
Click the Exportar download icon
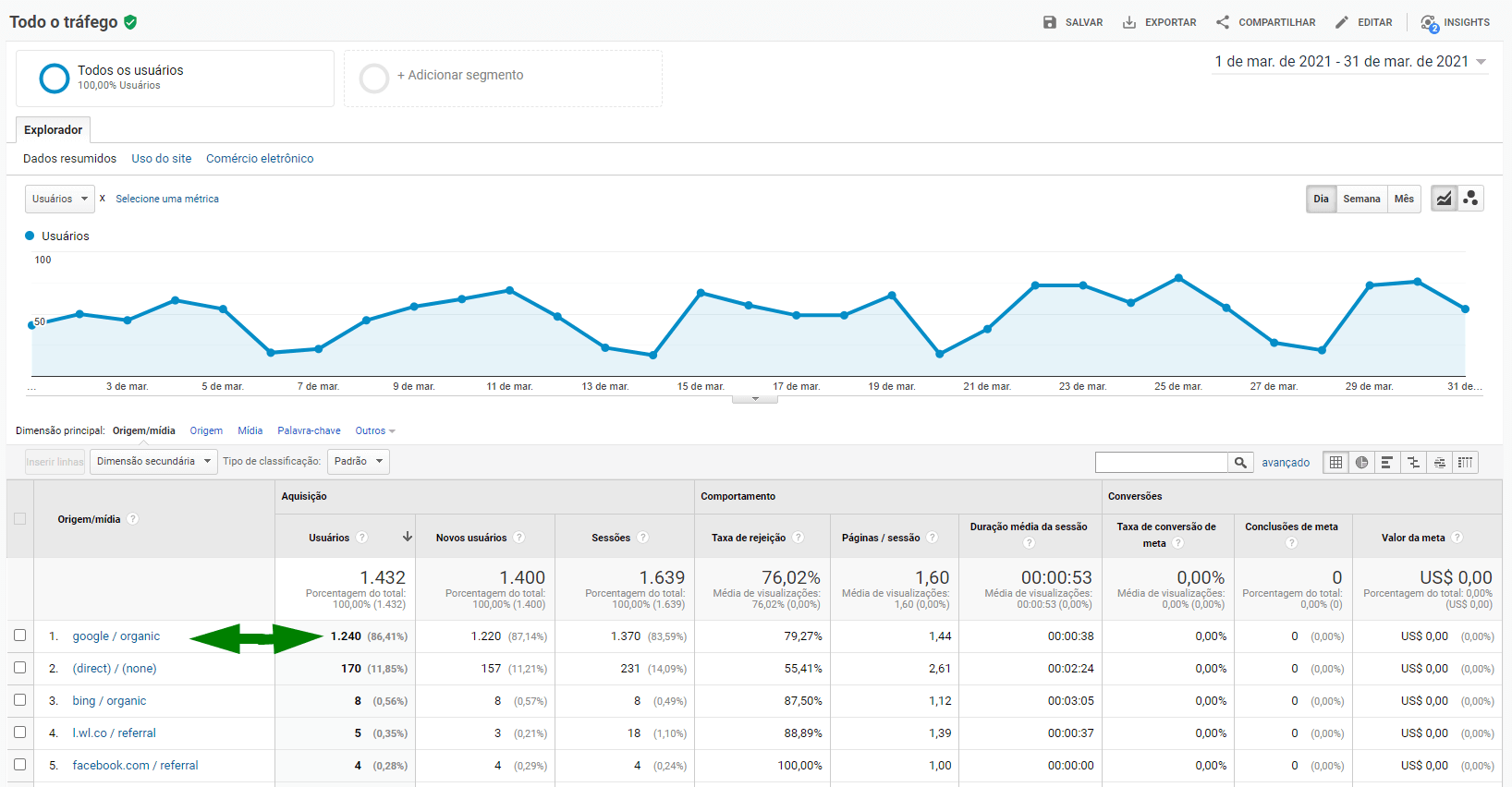1129,22
